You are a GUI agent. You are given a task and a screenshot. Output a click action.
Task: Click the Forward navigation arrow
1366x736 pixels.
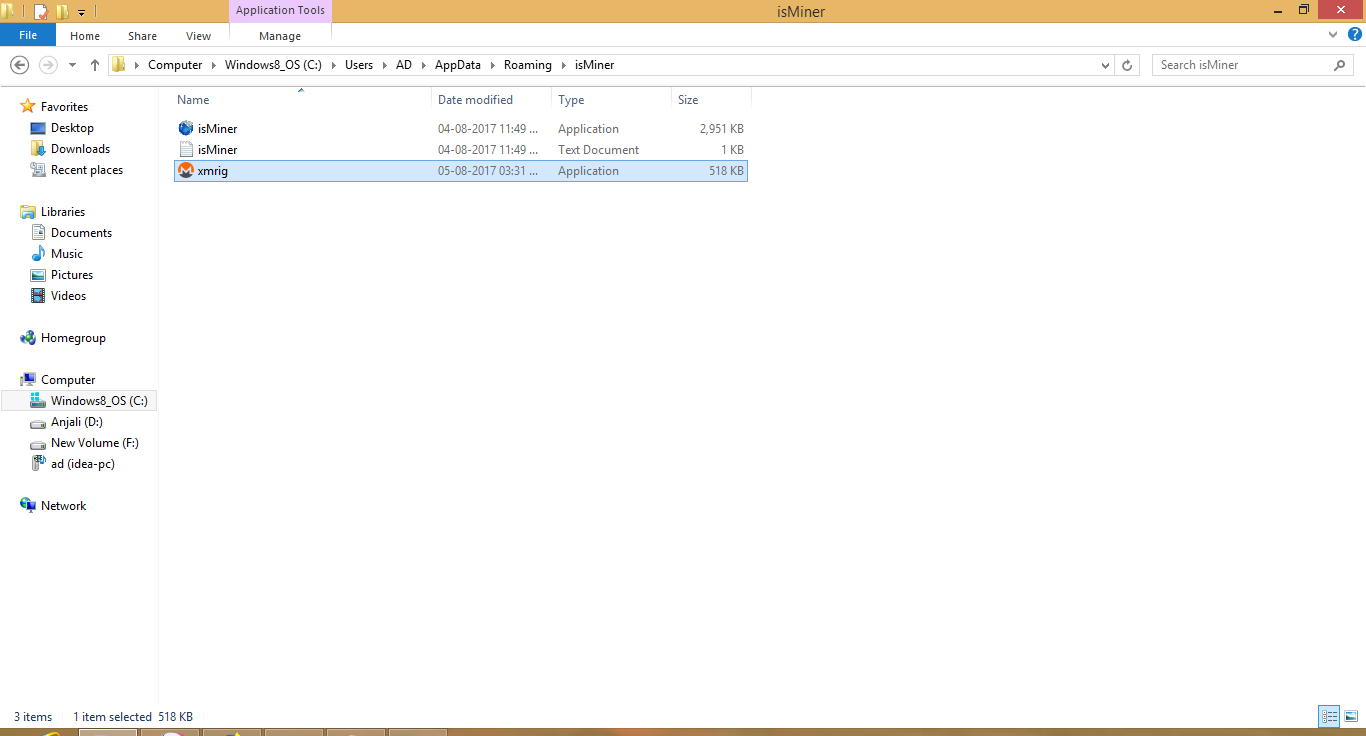coord(47,65)
